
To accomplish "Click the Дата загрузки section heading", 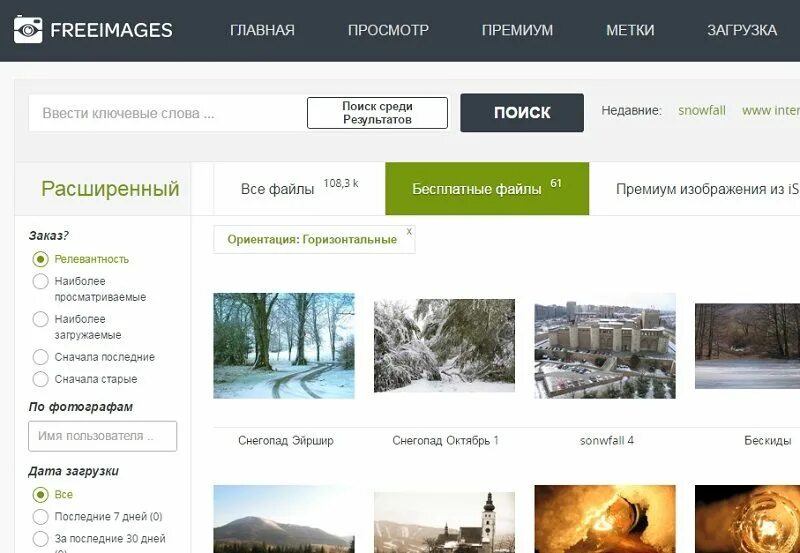I will [73, 471].
